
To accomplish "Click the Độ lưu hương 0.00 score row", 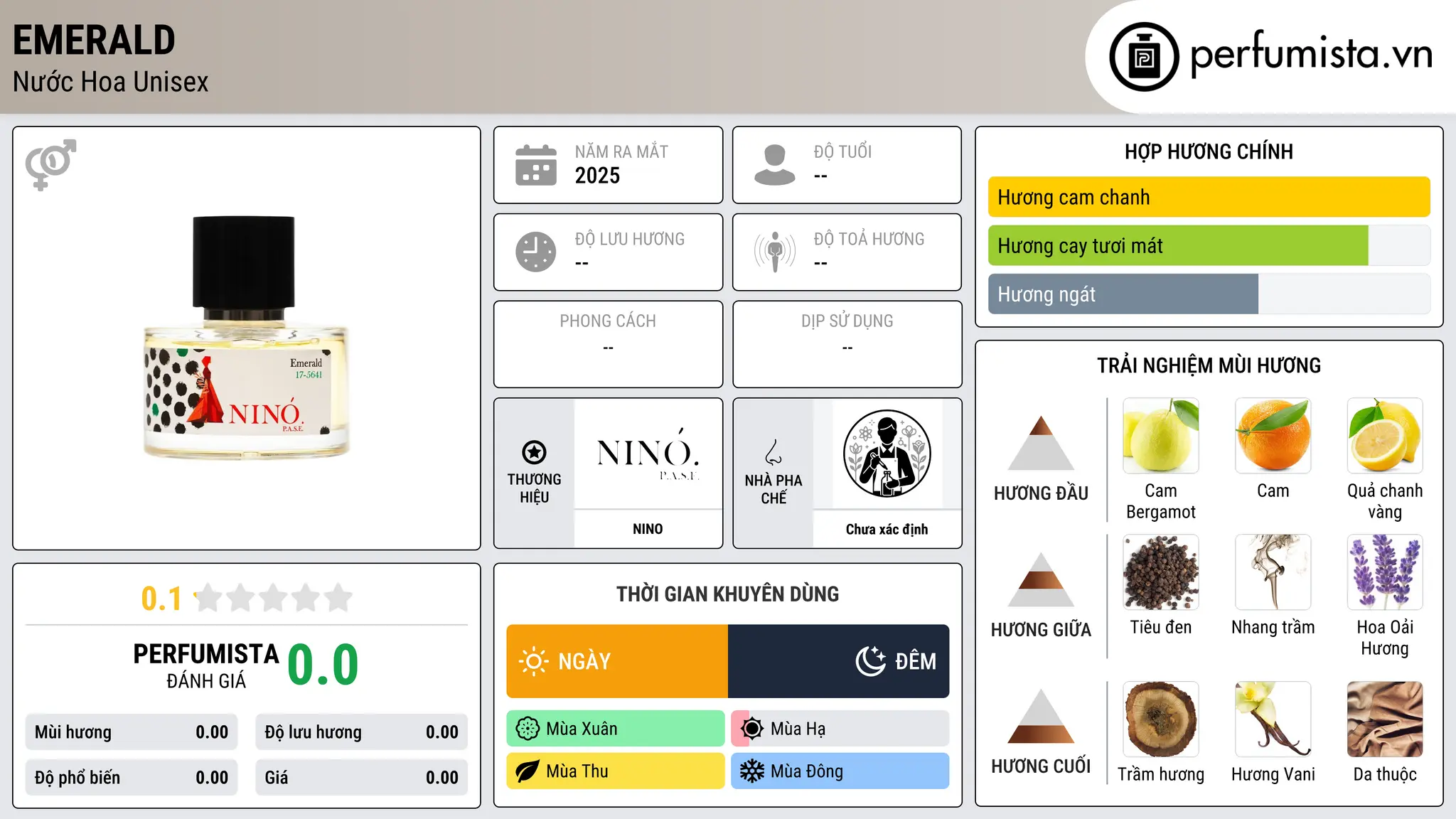I will [362, 732].
